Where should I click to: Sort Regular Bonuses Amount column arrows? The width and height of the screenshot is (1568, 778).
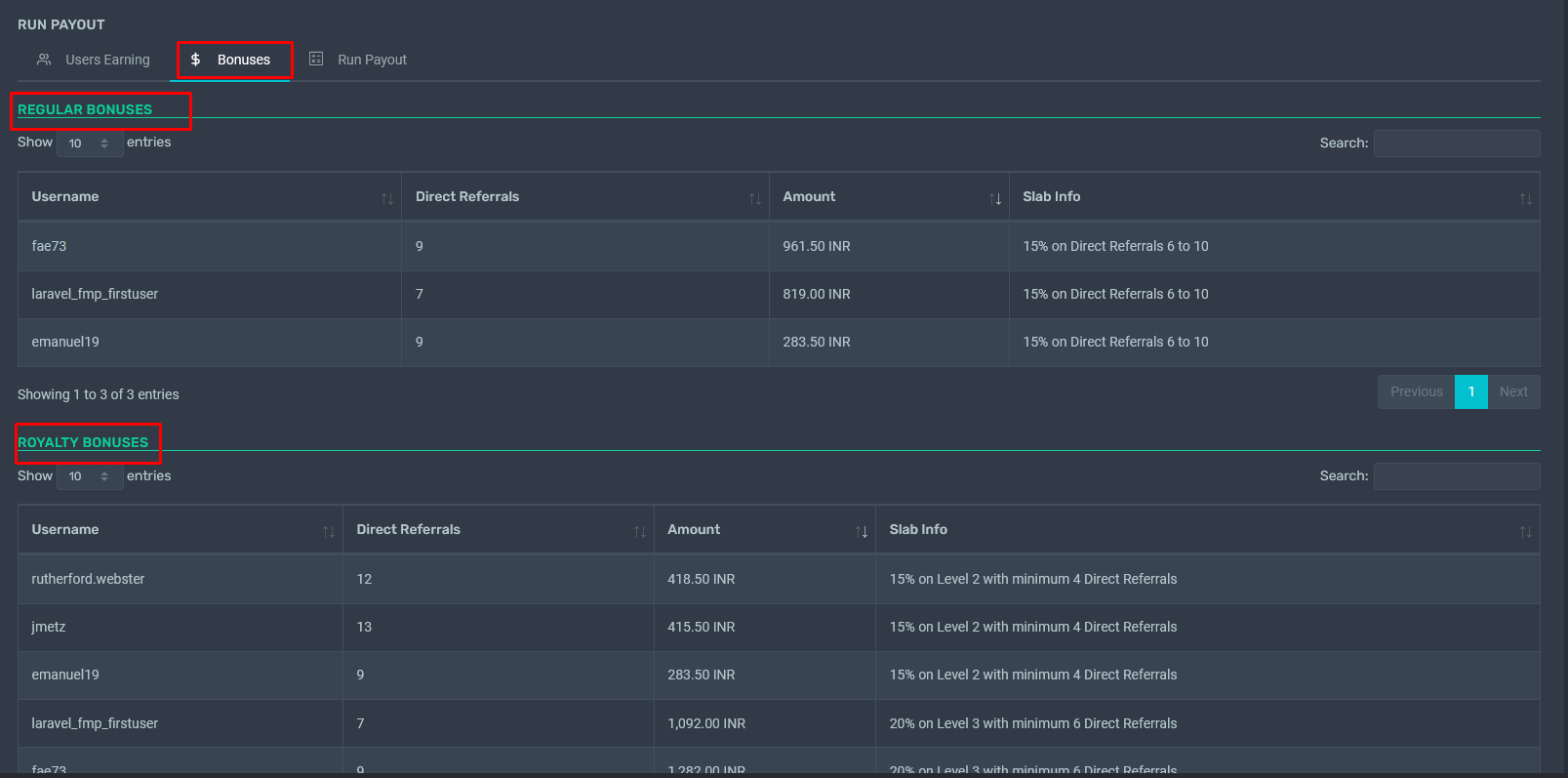(994, 198)
